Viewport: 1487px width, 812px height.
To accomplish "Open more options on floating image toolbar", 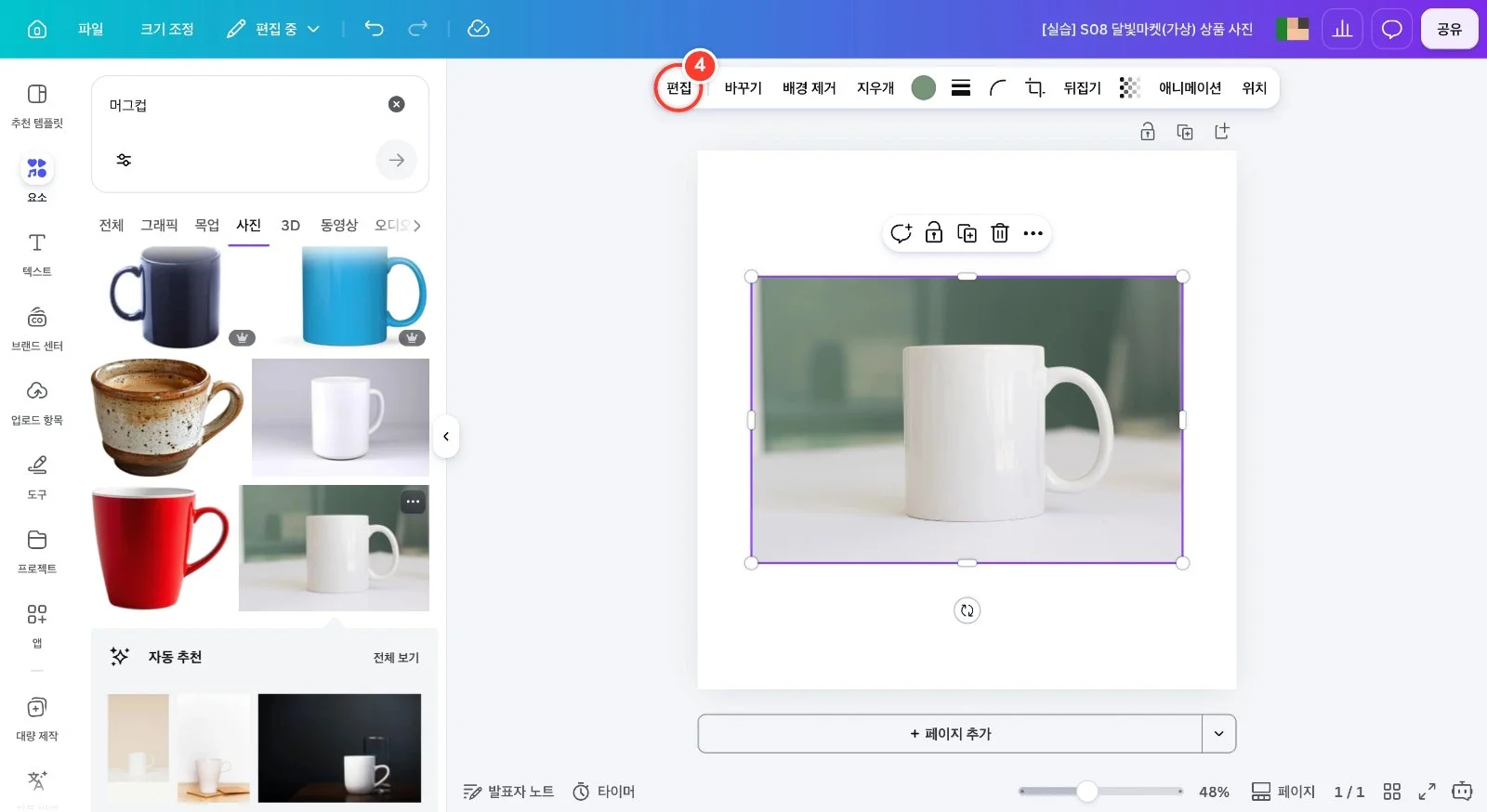I will tap(1033, 233).
